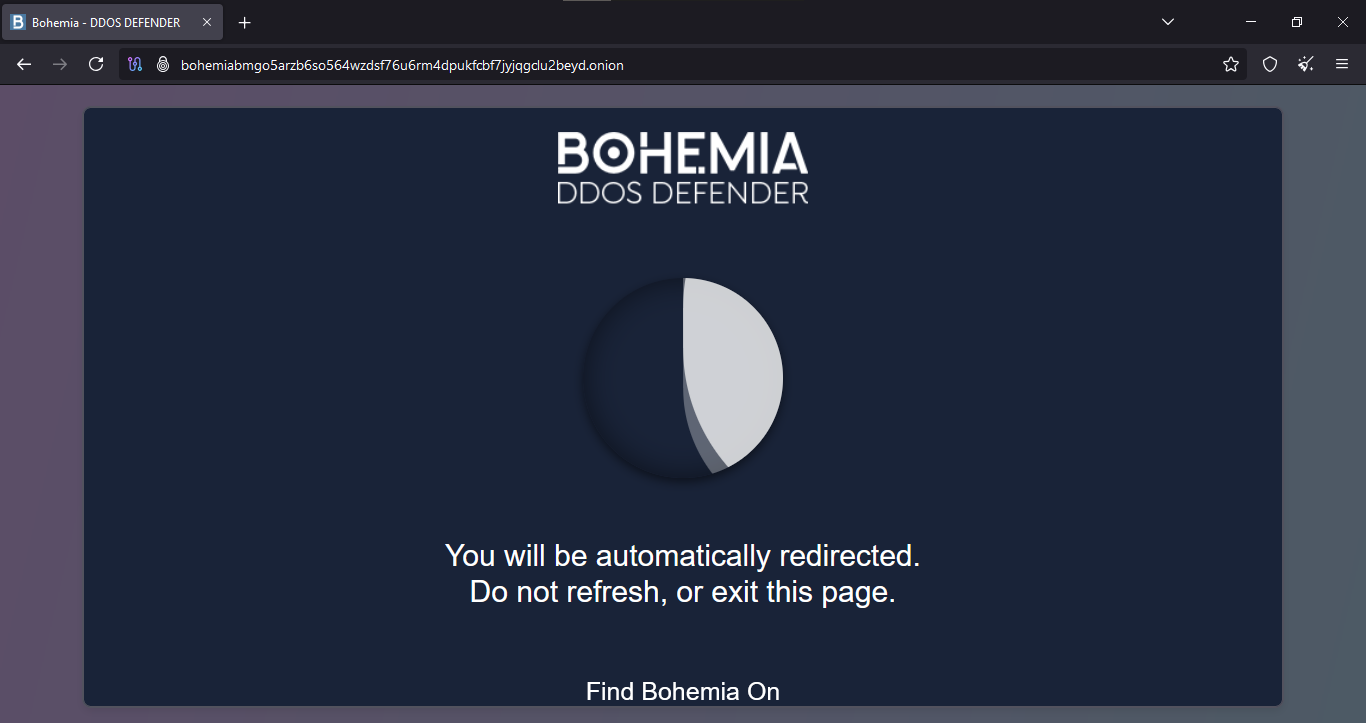Restore down the browser window
Image resolution: width=1366 pixels, height=723 pixels.
[1297, 22]
